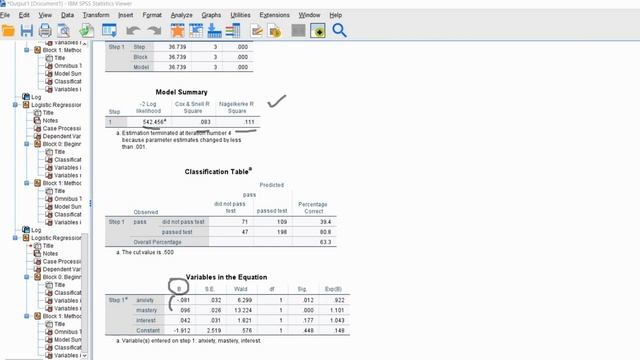Select the Title item marked by the red arrow
The height and width of the screenshot is (360, 640).
click(x=44, y=246)
